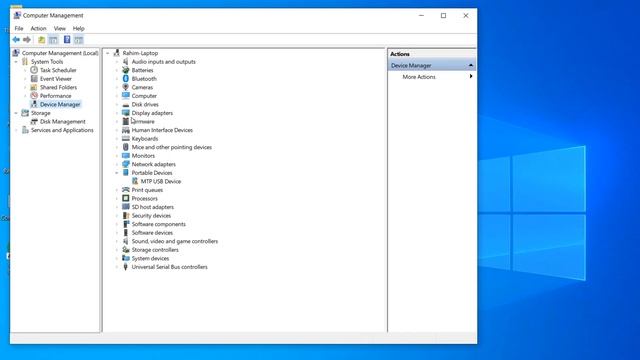The width and height of the screenshot is (640, 360).
Task: Expand the System devices category
Action: [117, 258]
